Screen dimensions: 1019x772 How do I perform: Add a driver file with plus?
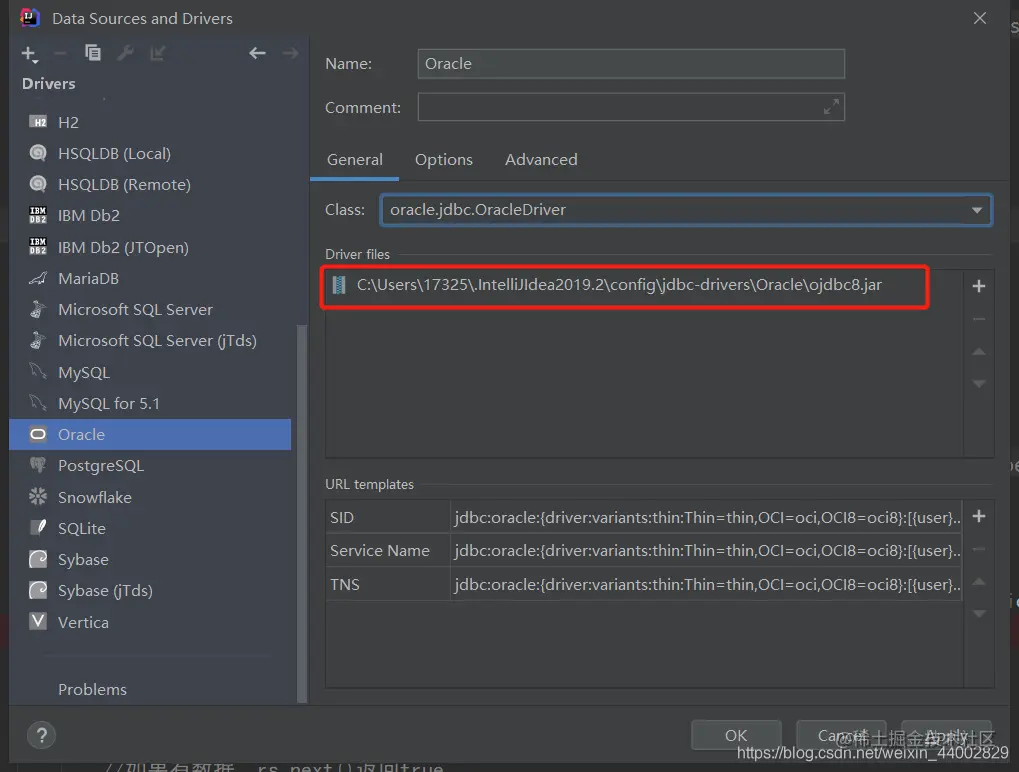coord(979,286)
